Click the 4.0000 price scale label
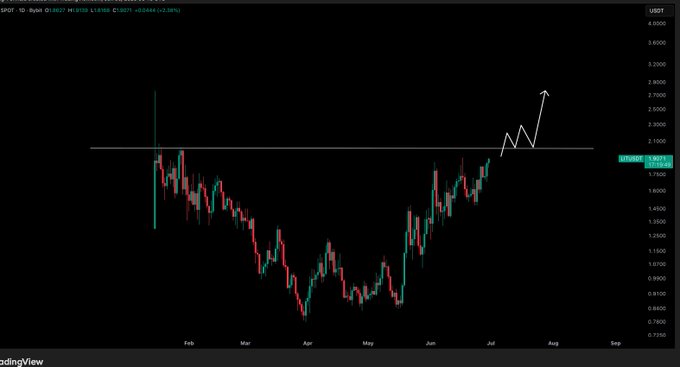The image size is (680, 367). (x=657, y=23)
